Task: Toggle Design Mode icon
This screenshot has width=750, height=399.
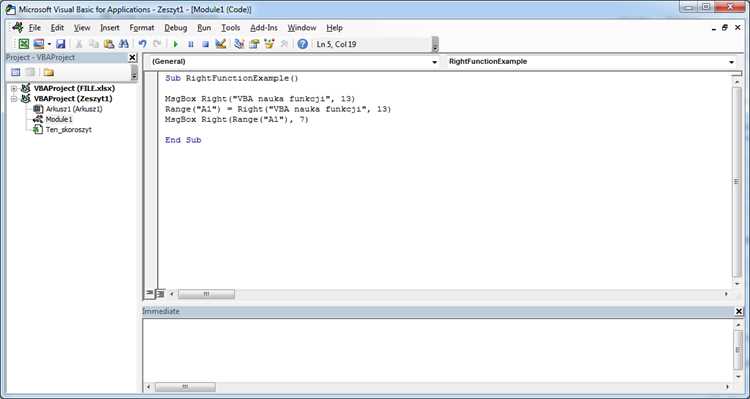Action: pos(221,44)
